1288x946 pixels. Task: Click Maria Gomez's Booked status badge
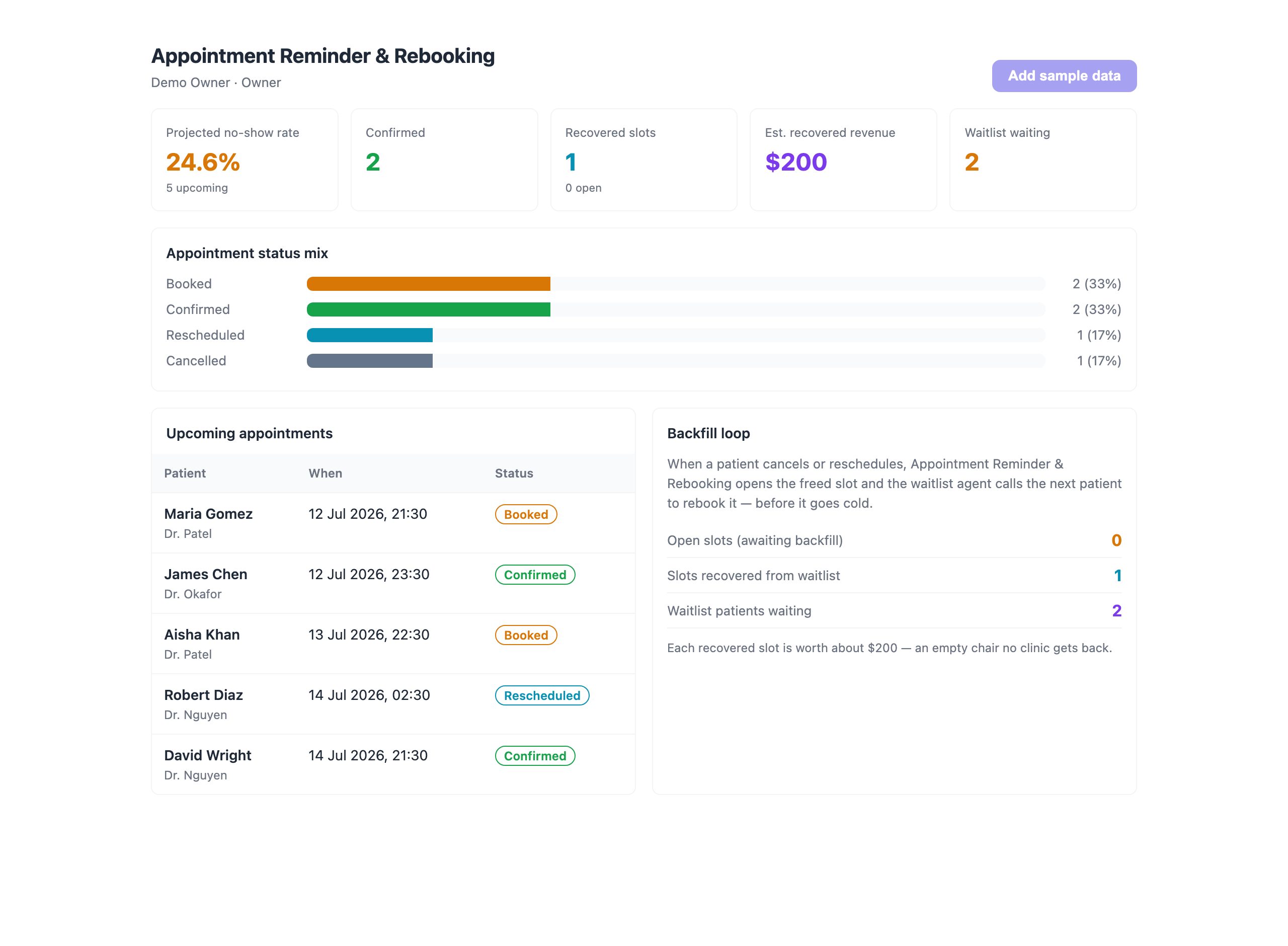click(x=525, y=514)
